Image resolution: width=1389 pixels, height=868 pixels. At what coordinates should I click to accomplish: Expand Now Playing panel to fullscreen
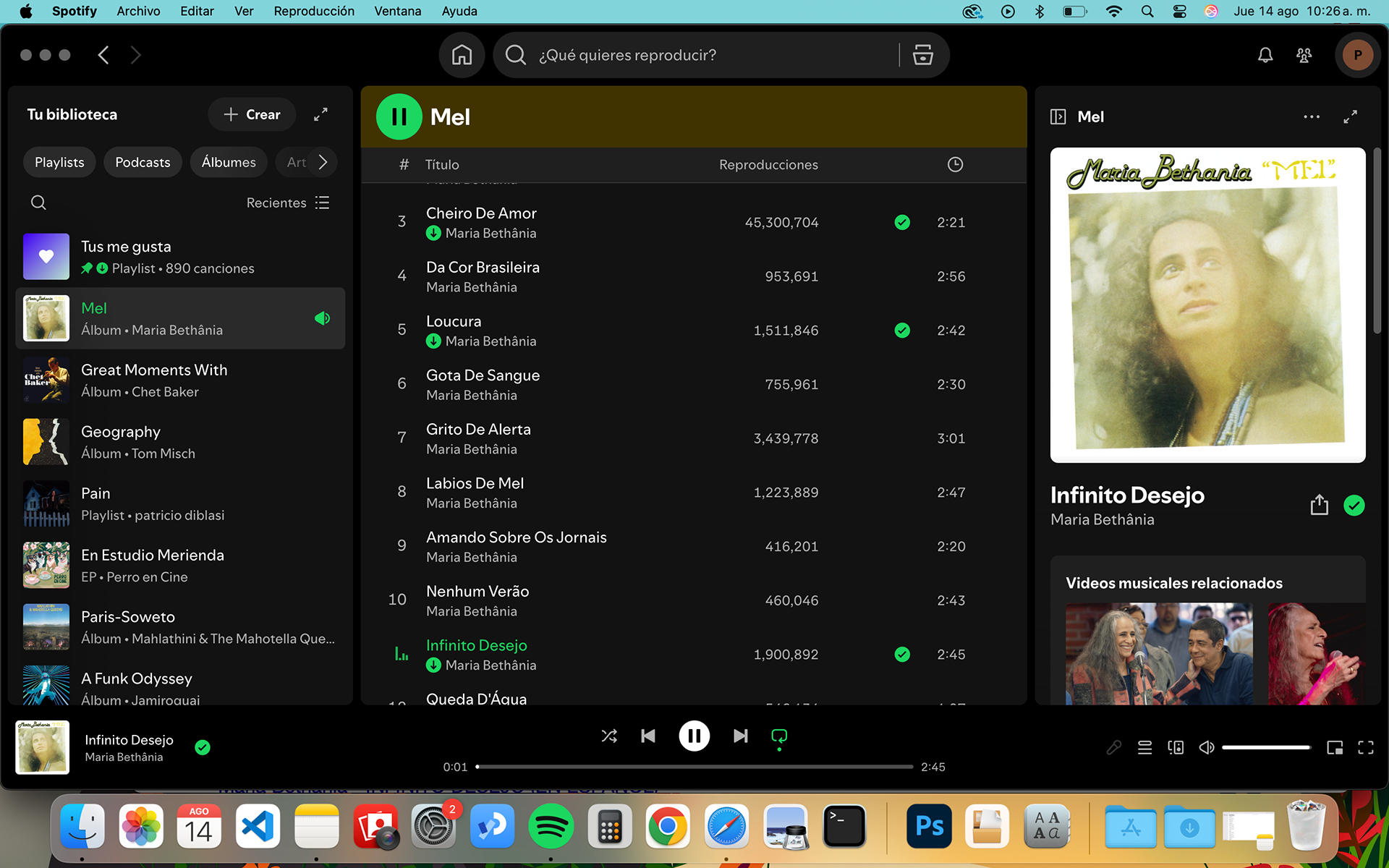[x=1350, y=116]
